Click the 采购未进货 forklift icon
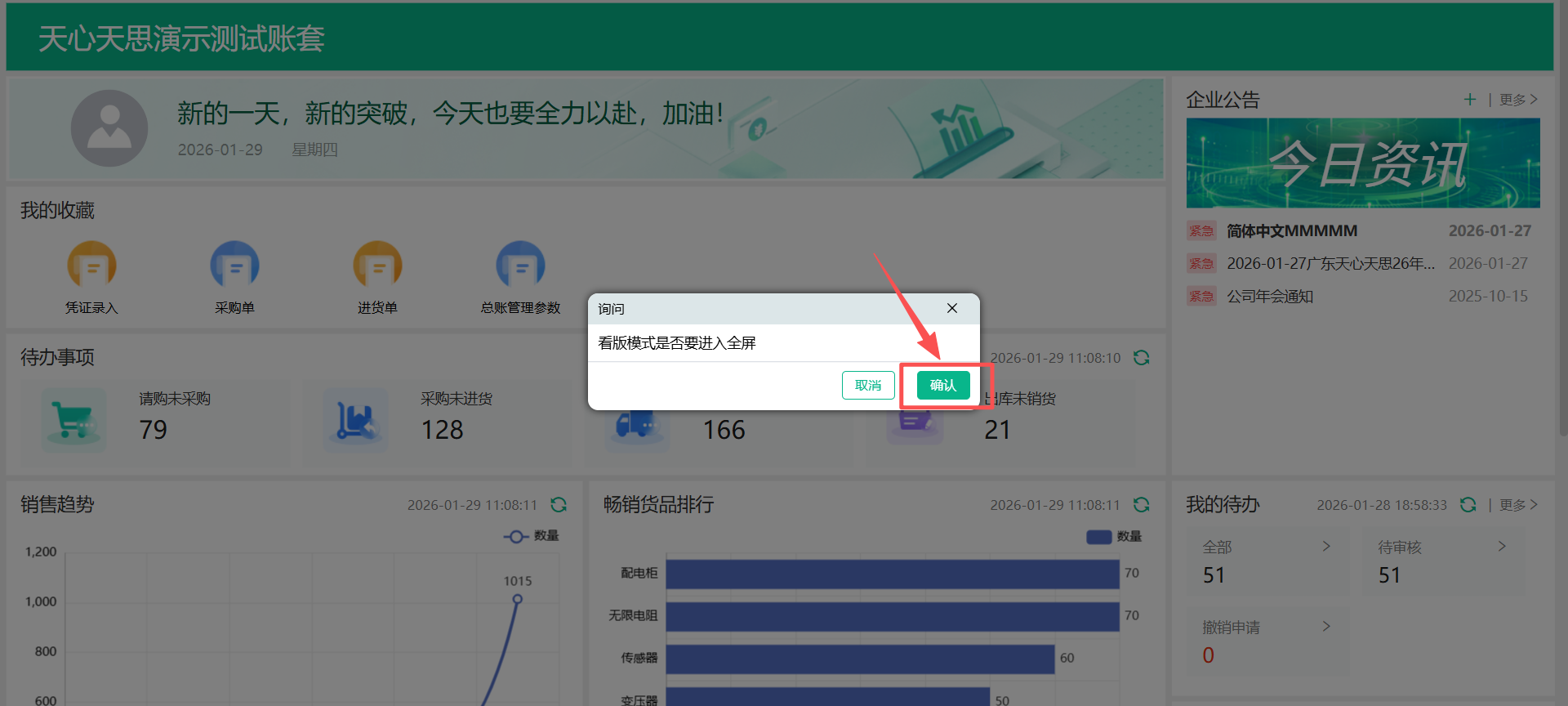 (355, 419)
